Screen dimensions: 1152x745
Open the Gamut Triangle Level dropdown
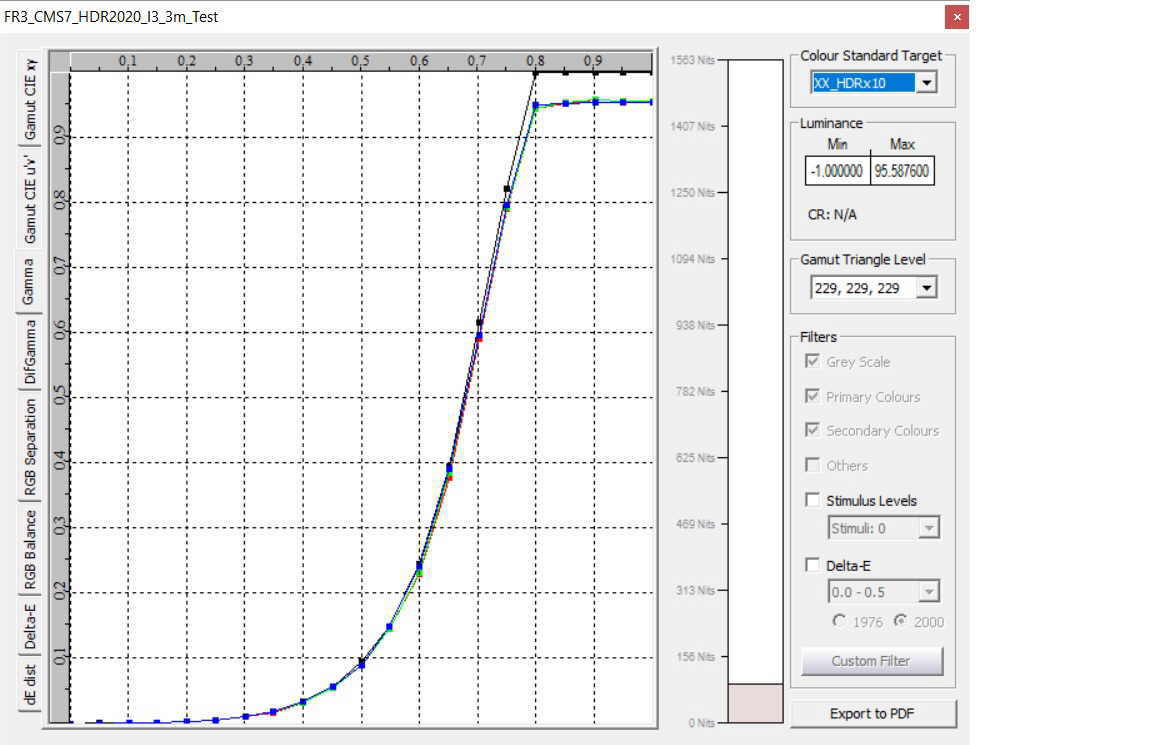[x=927, y=288]
